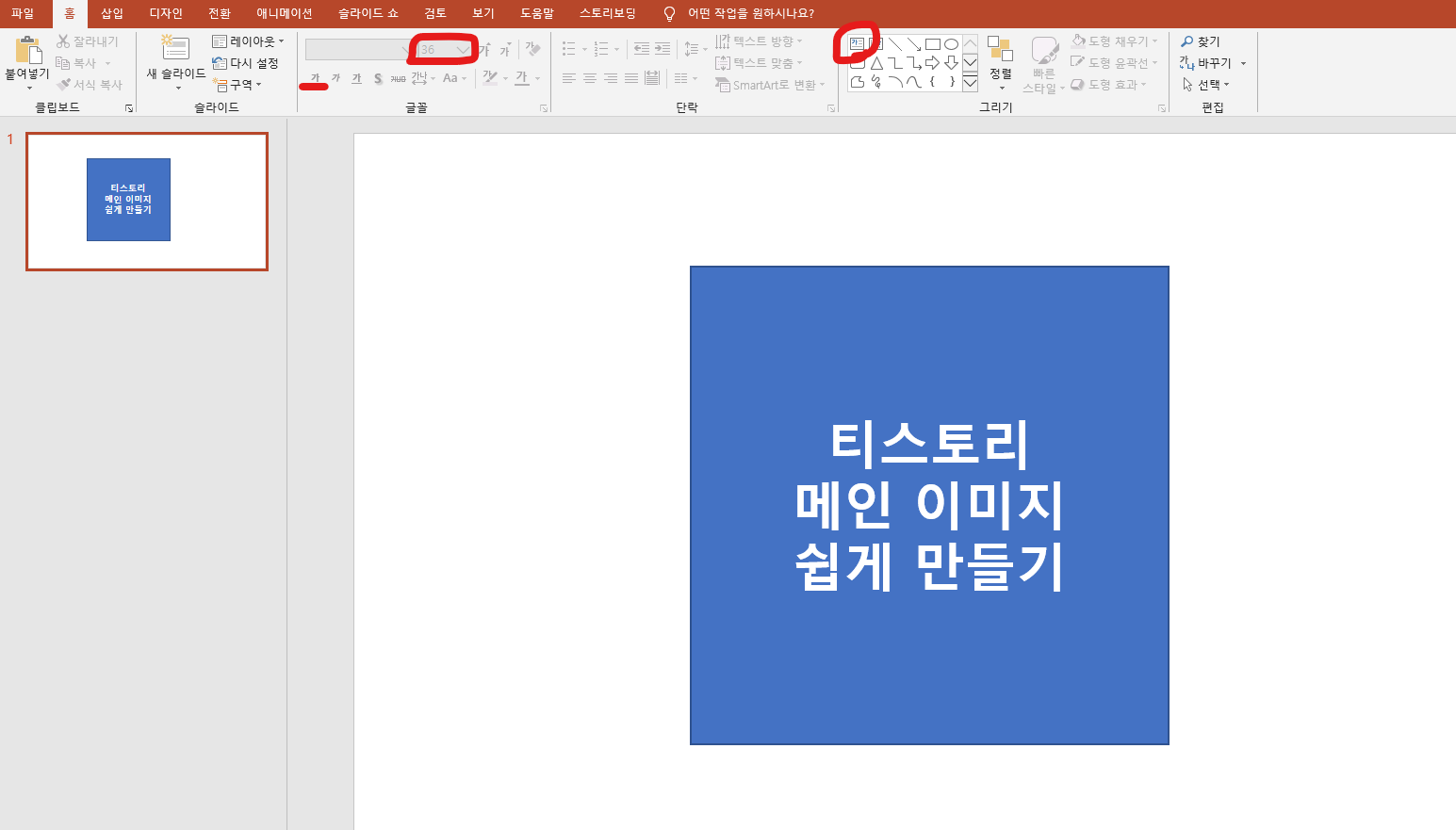Click the text highlight color button
This screenshot has width=1456, height=830.
point(489,78)
